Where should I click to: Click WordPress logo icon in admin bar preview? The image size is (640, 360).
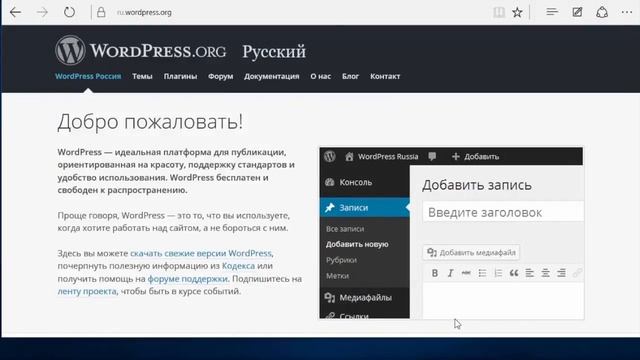coord(330,156)
